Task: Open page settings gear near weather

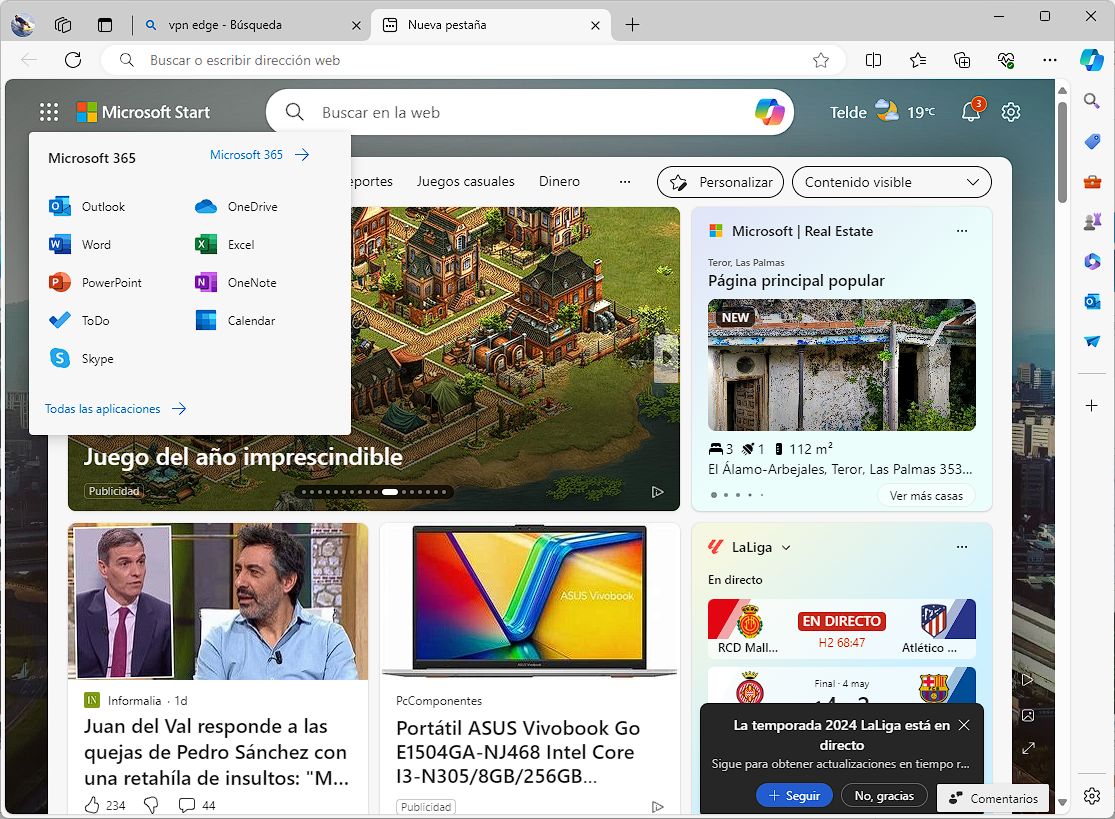Action: pyautogui.click(x=1010, y=112)
